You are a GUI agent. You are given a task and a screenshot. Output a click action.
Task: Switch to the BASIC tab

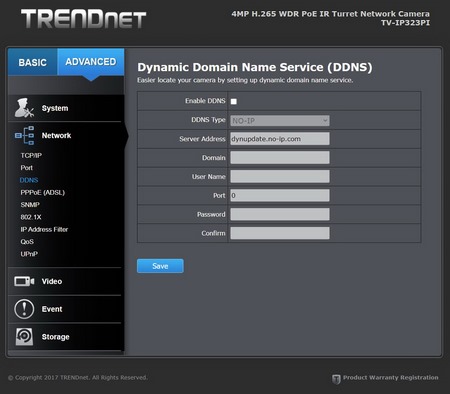click(33, 62)
